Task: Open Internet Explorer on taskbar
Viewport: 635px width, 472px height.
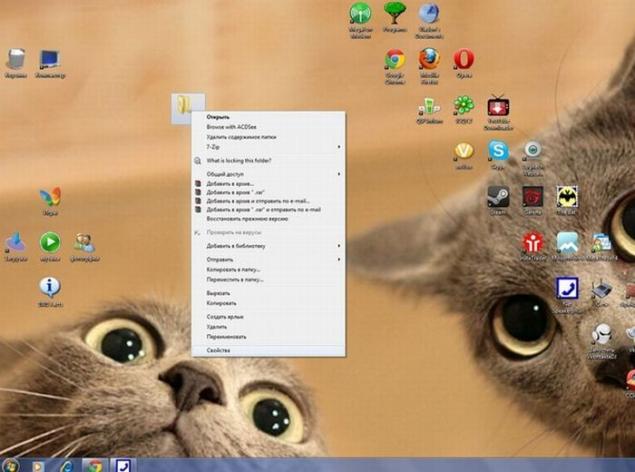Action: (67, 466)
